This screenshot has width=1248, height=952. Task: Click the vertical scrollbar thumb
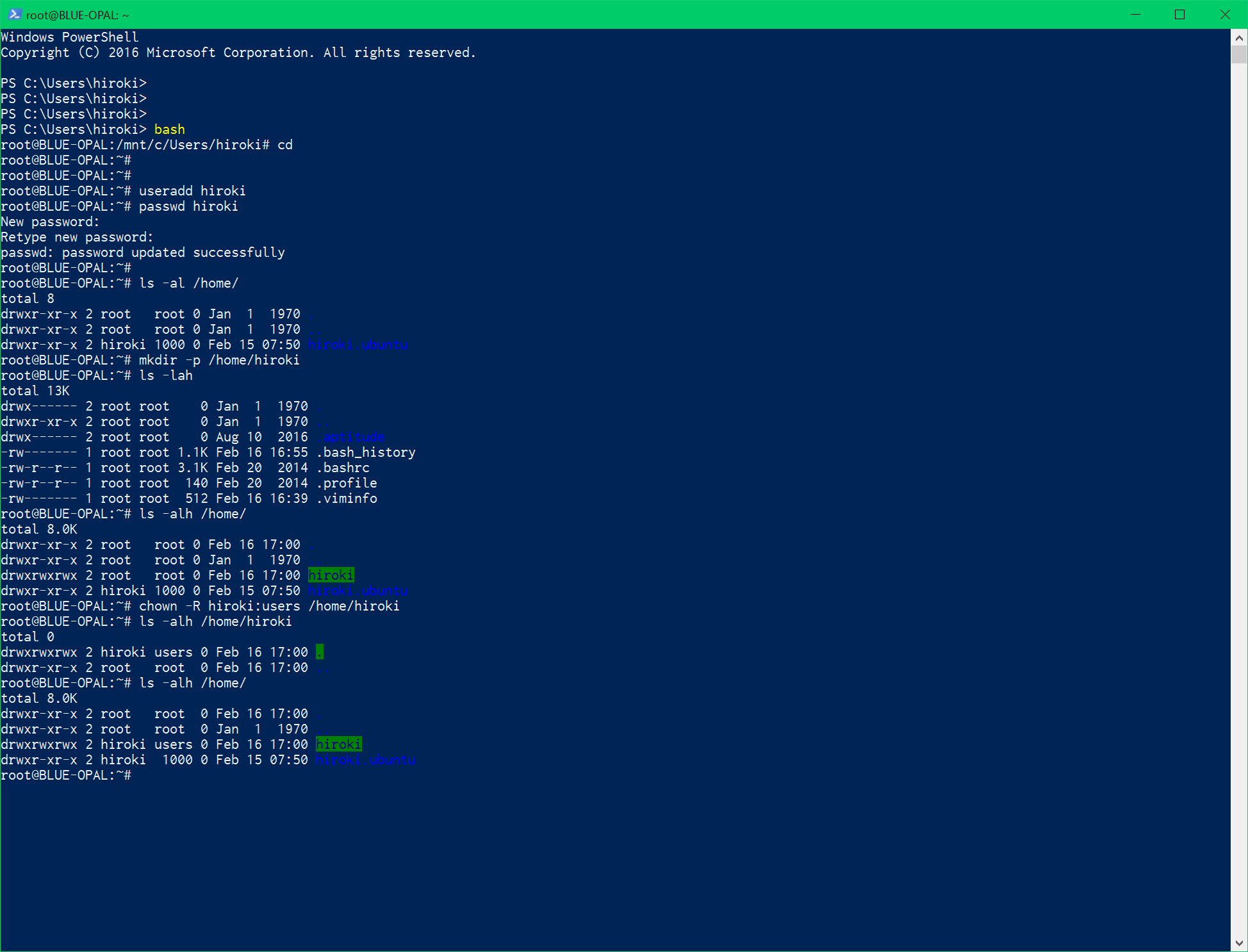pyautogui.click(x=1239, y=54)
